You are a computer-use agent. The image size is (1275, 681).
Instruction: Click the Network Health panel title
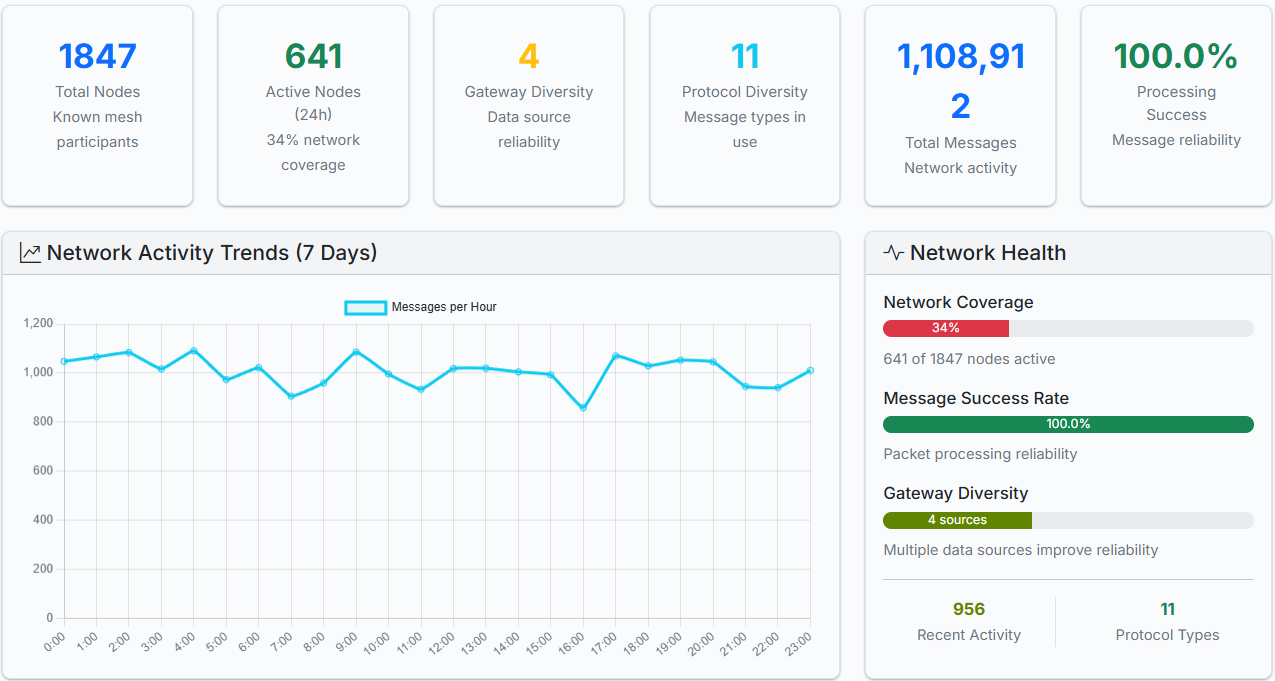987,253
